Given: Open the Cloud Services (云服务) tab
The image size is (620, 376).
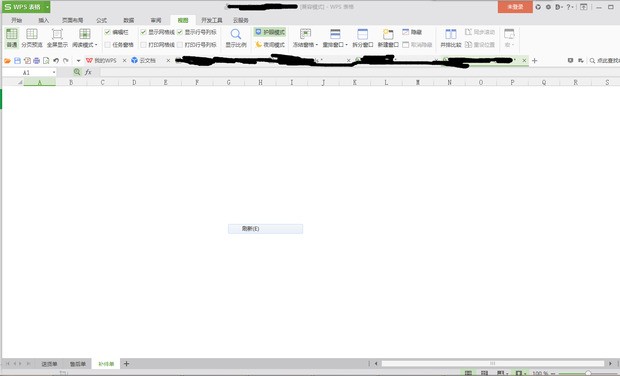Looking at the screenshot, I should [240, 20].
